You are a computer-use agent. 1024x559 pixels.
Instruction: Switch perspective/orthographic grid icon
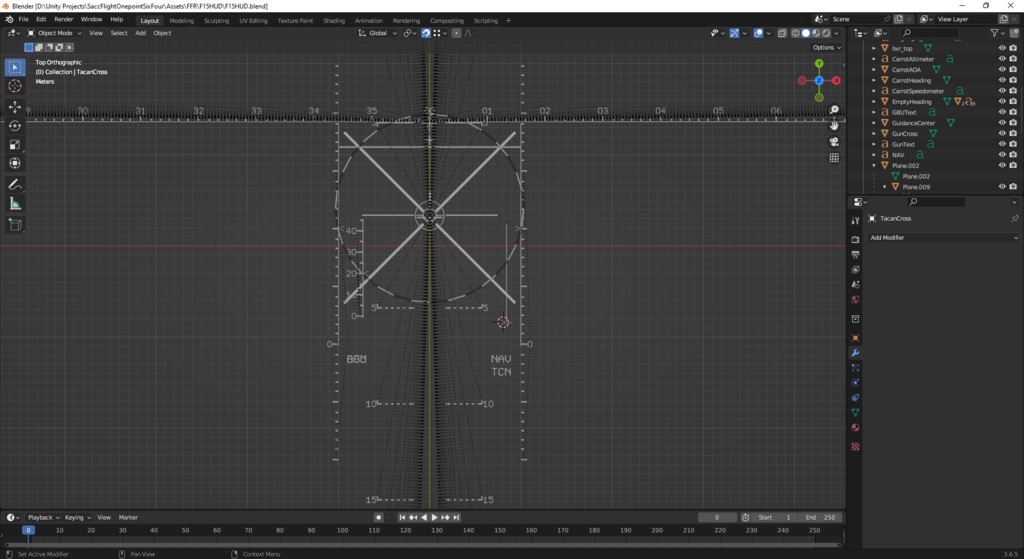pos(834,157)
